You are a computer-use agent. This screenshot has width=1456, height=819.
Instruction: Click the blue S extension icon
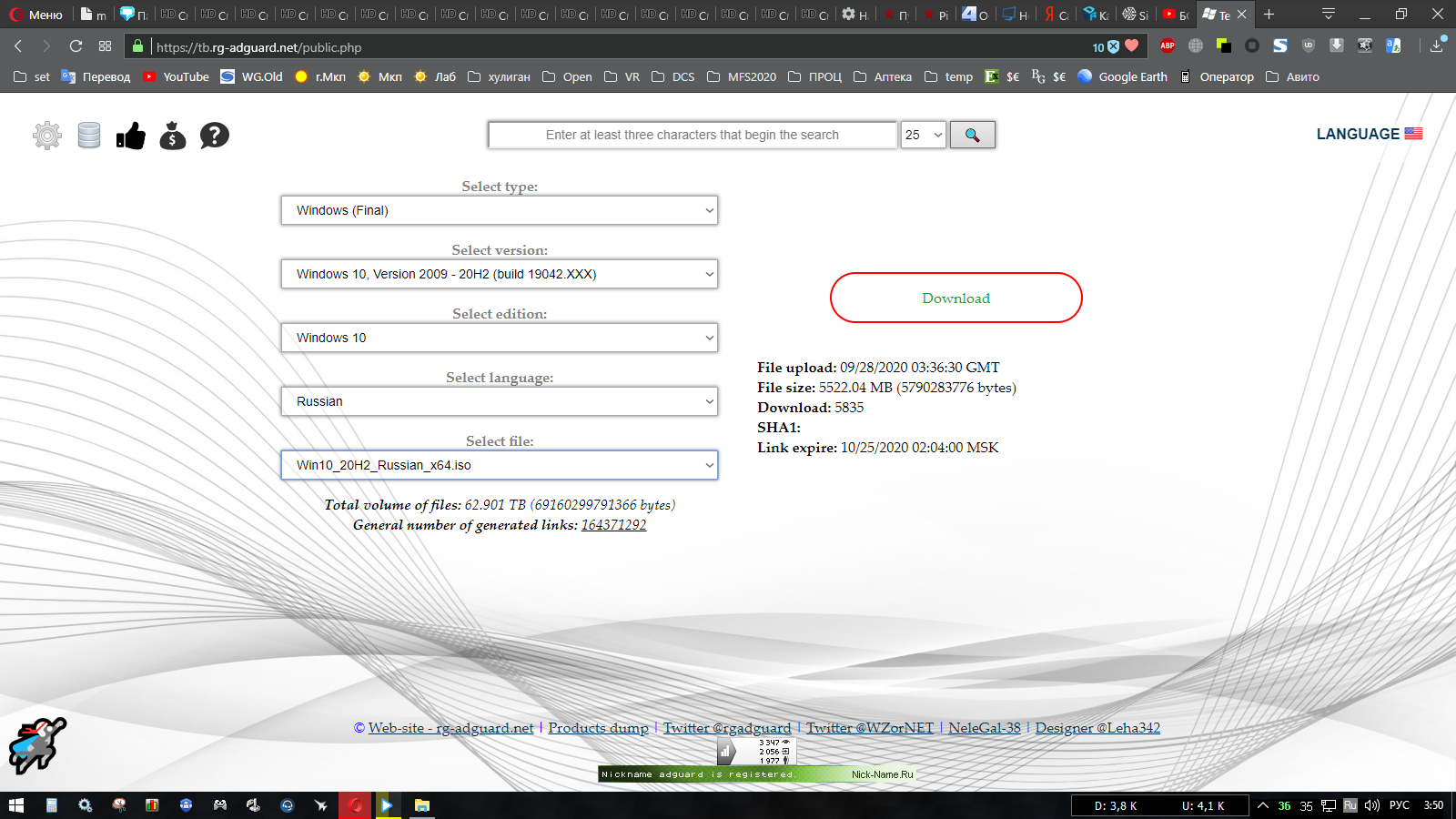(1280, 45)
